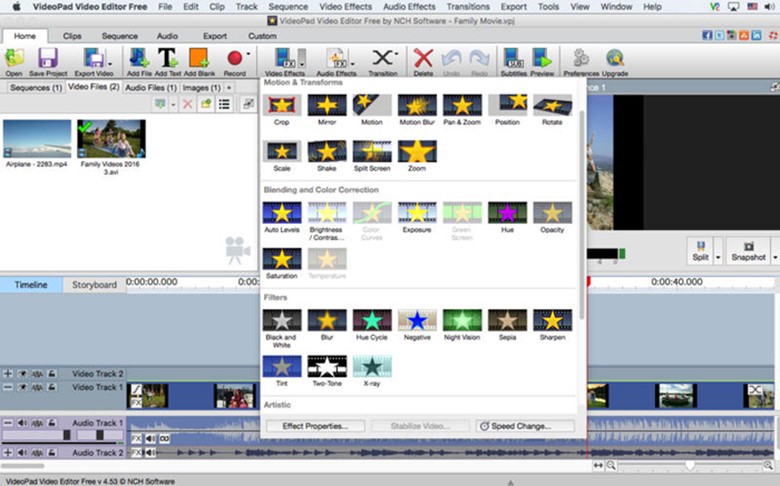Click the Snapshot button
The image size is (780, 486).
coord(748,251)
